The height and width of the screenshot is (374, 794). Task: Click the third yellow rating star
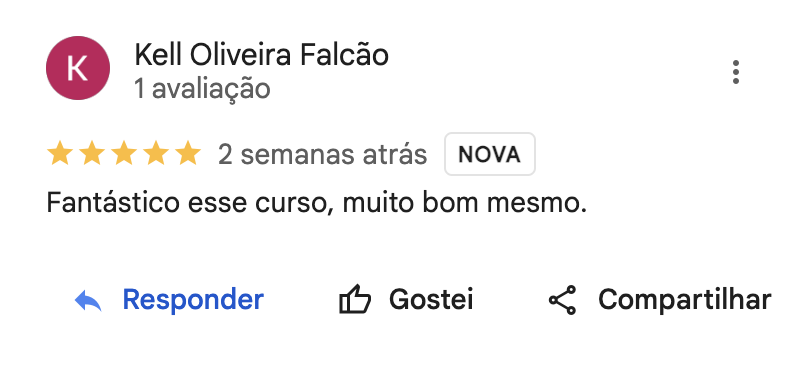(124, 153)
